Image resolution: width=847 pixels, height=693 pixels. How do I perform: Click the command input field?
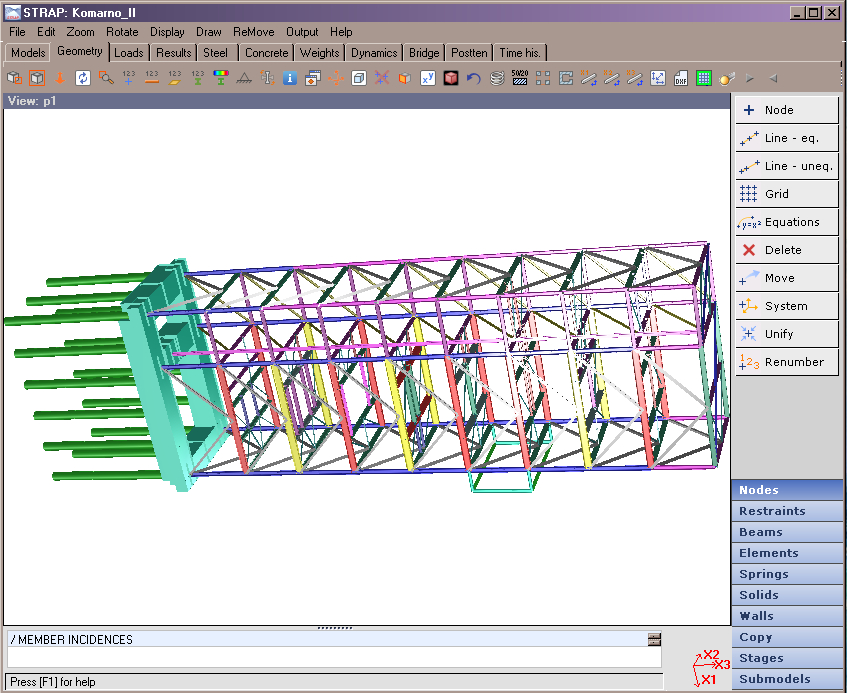pos(334,657)
